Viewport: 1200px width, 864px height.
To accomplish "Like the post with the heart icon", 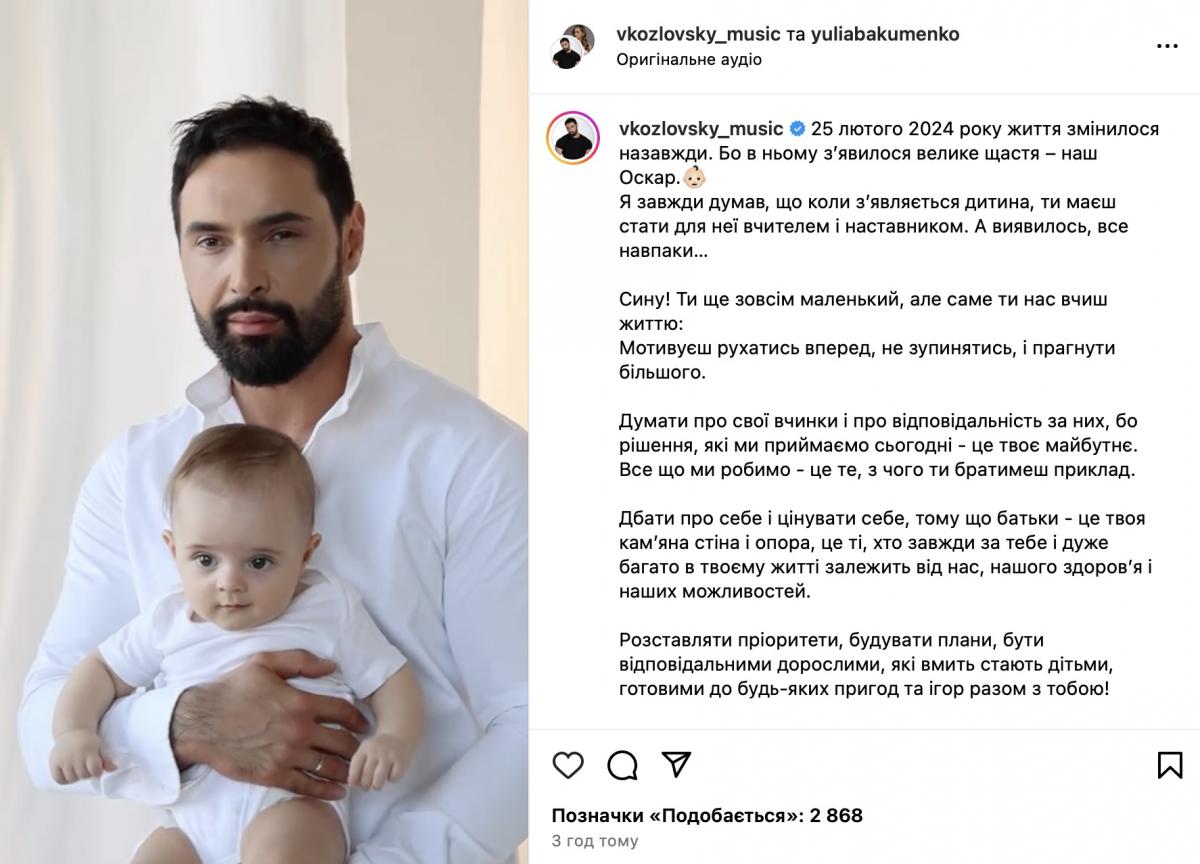I will click(568, 765).
